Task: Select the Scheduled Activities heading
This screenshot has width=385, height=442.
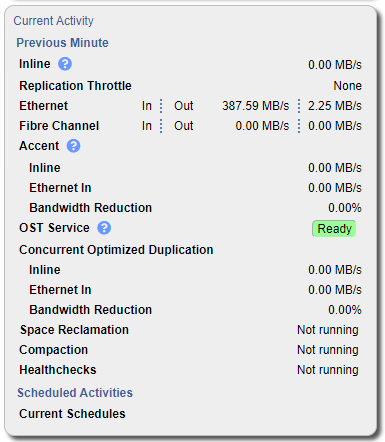Action: point(75,393)
